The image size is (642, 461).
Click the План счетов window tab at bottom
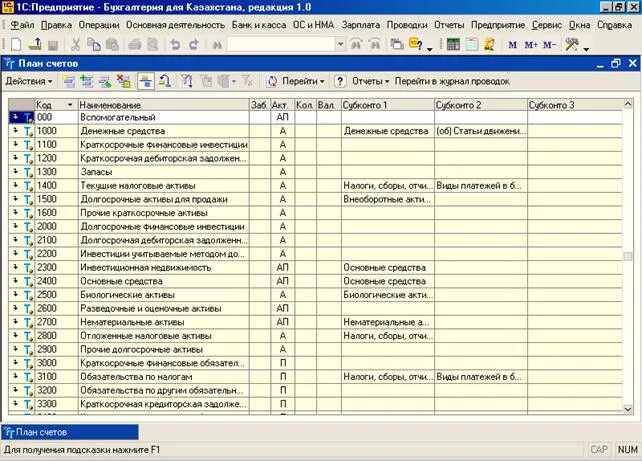tap(70, 432)
